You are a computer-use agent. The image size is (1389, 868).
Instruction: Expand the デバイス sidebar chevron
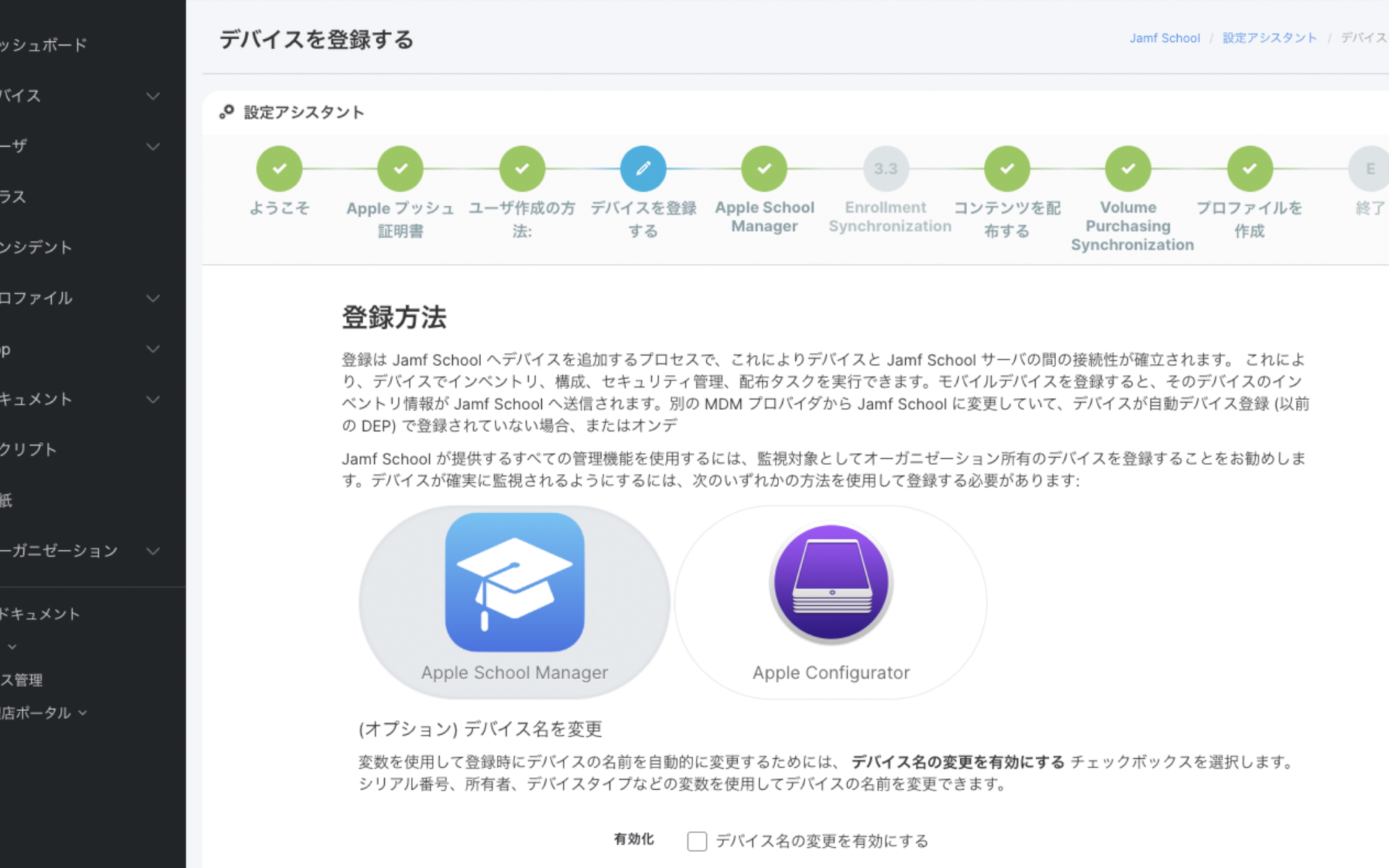point(153,95)
